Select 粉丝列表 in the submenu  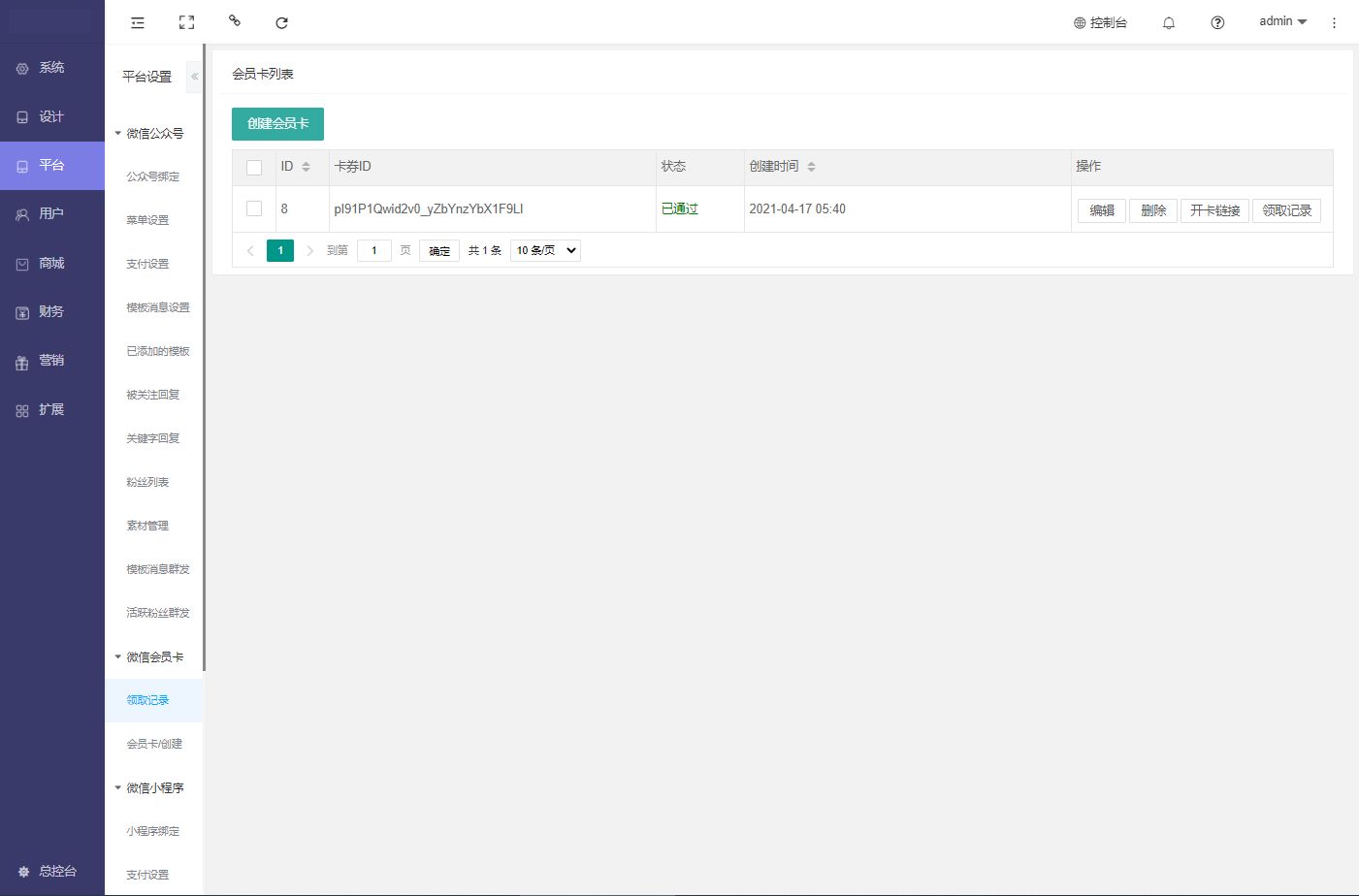pyautogui.click(x=147, y=482)
